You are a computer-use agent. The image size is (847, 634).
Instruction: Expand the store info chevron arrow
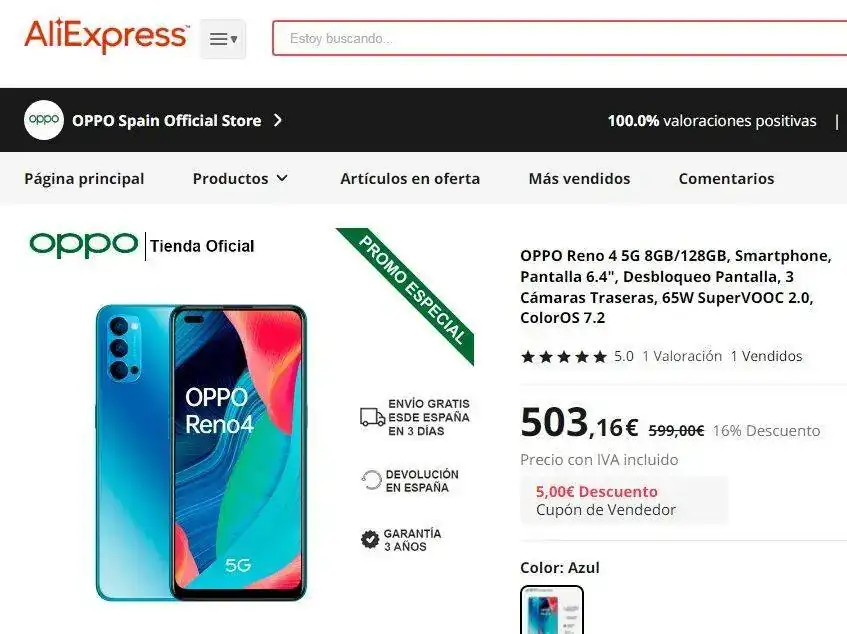(278, 120)
